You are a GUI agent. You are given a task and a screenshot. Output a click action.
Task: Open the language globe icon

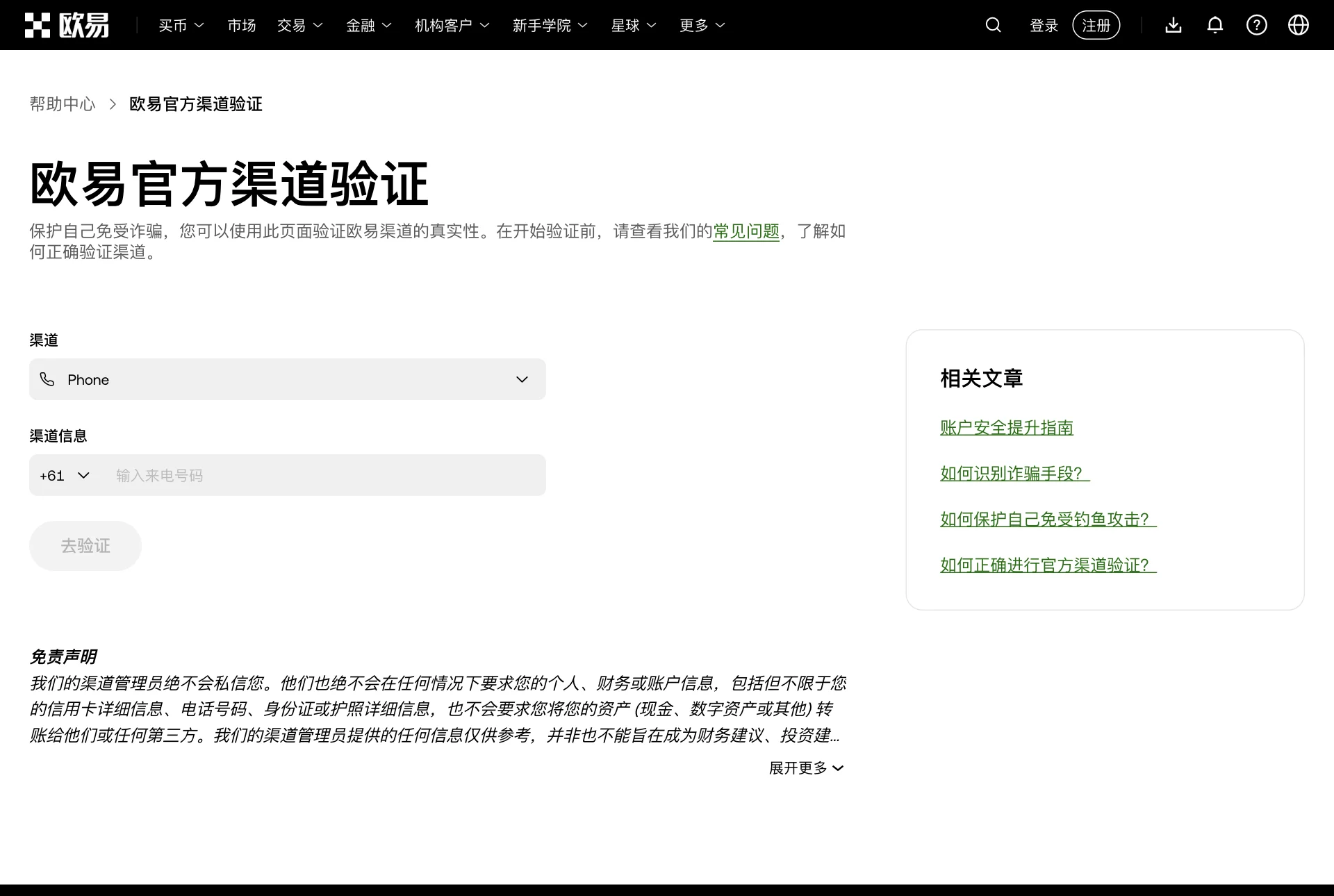click(1299, 25)
